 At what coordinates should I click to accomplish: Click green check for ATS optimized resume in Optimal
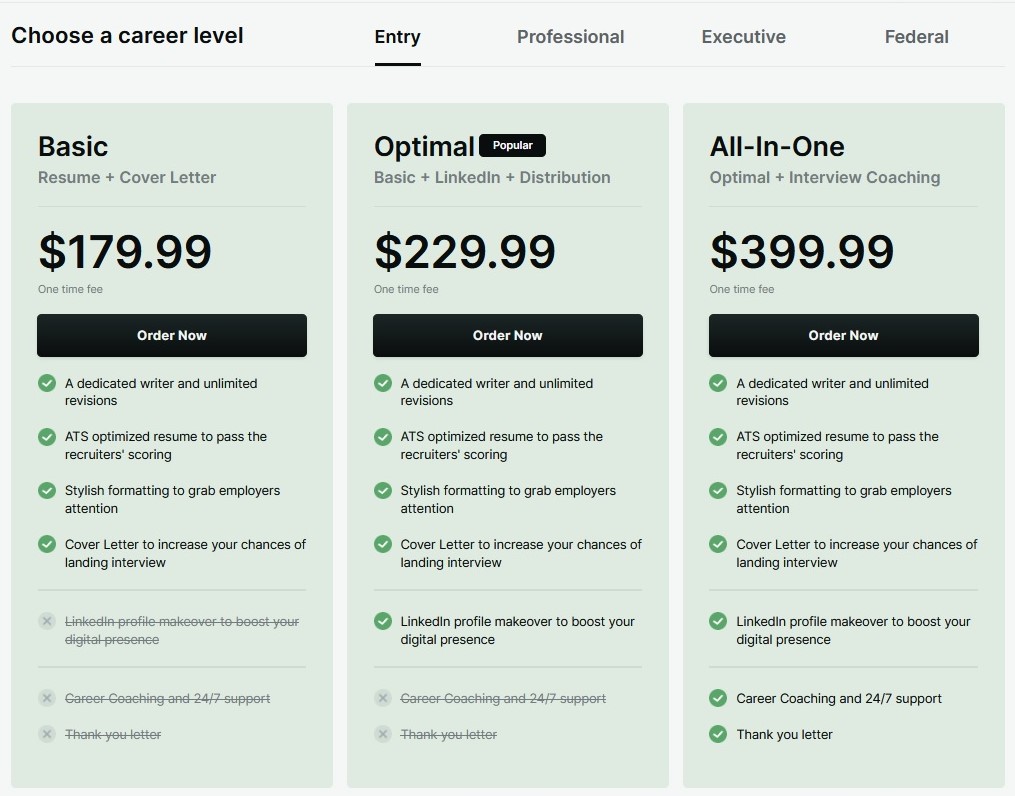coord(383,437)
